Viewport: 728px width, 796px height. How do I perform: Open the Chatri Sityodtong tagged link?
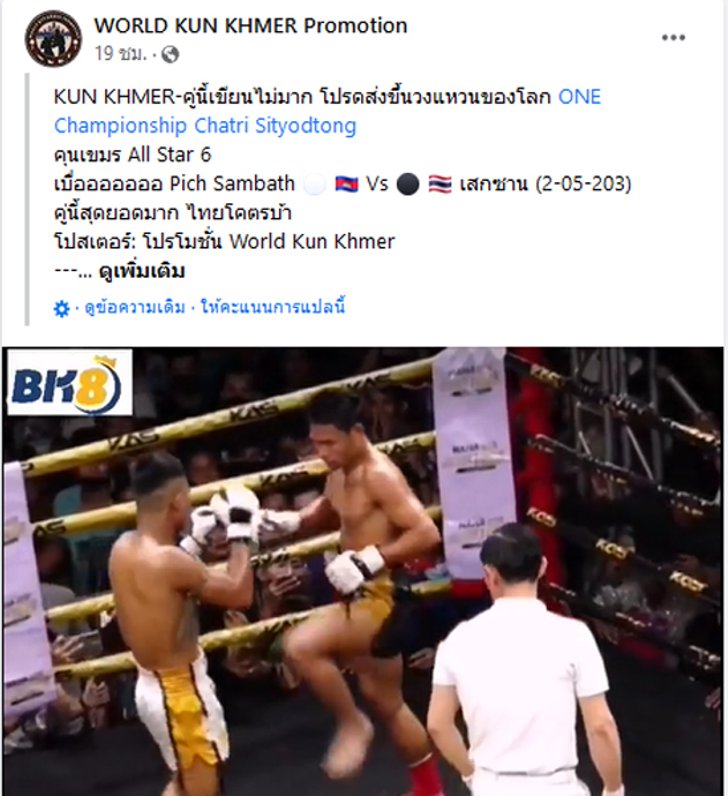[276, 125]
